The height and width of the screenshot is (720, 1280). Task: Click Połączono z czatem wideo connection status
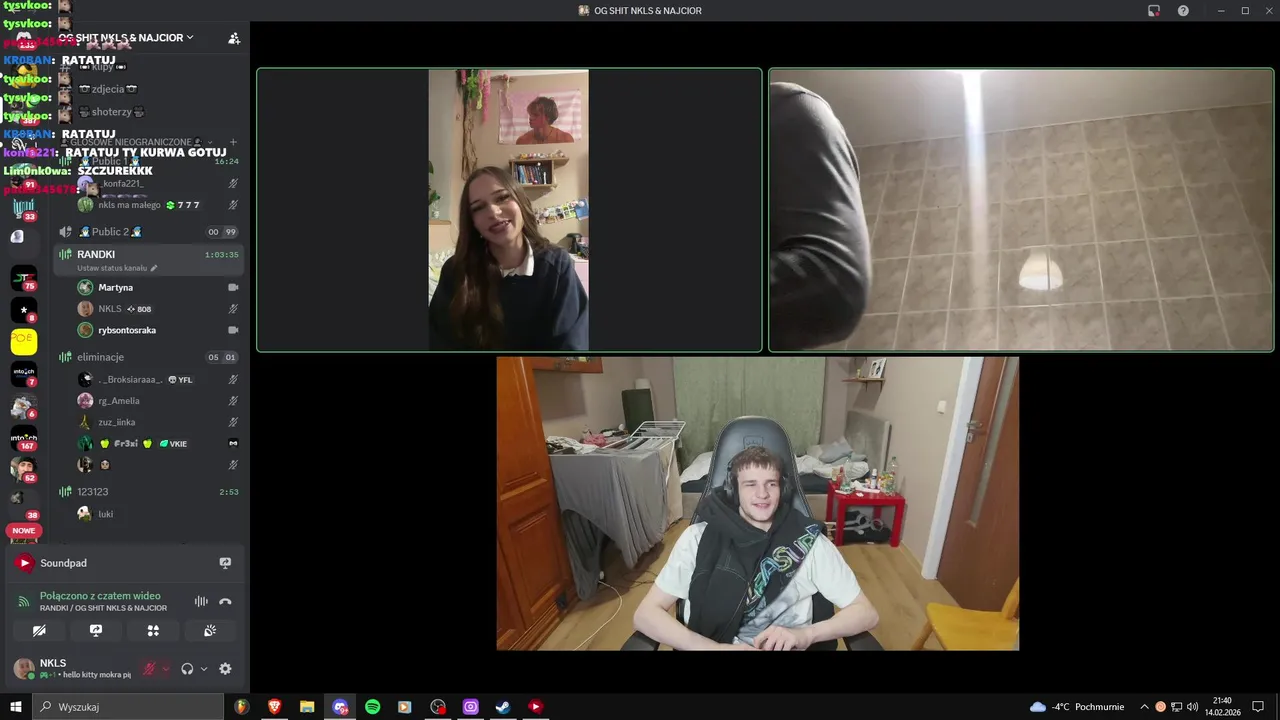pos(100,596)
